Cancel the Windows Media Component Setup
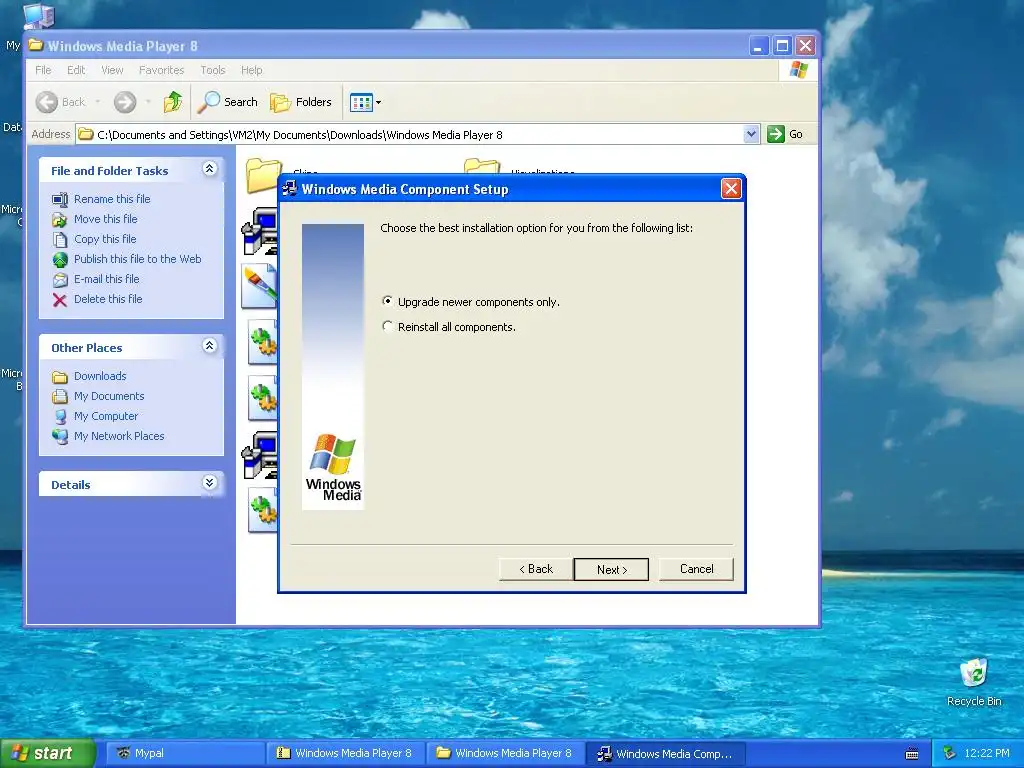Viewport: 1024px width, 768px height. click(x=696, y=569)
